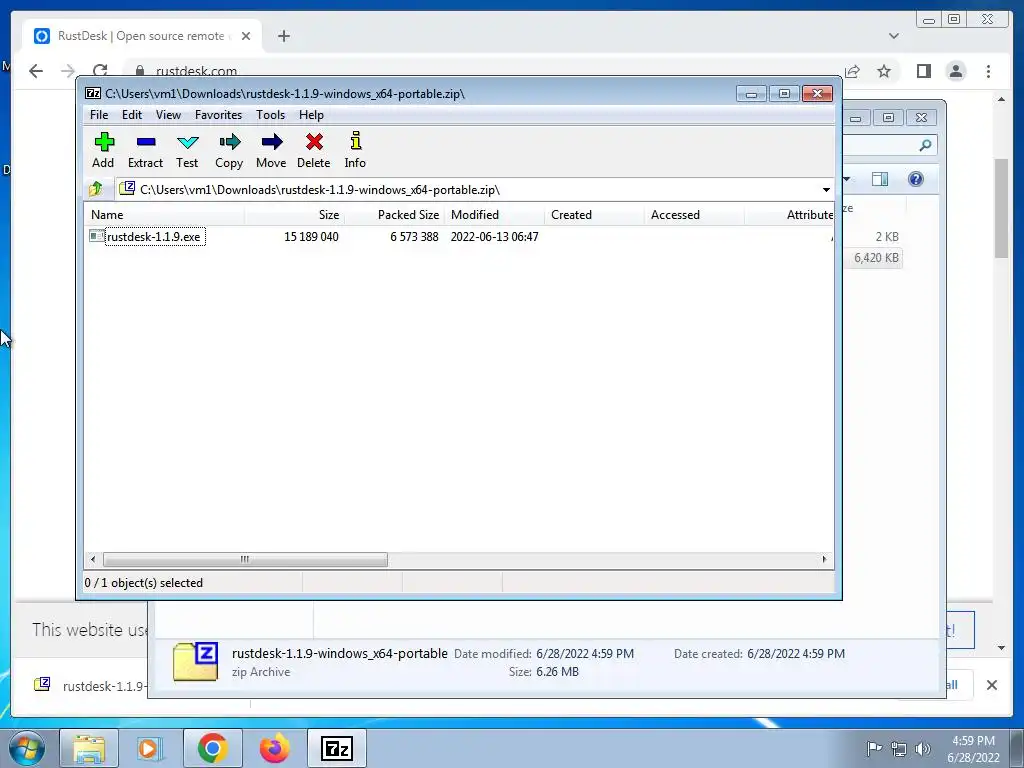
Task: Click the 7z icon in the title bar
Action: [x=93, y=93]
